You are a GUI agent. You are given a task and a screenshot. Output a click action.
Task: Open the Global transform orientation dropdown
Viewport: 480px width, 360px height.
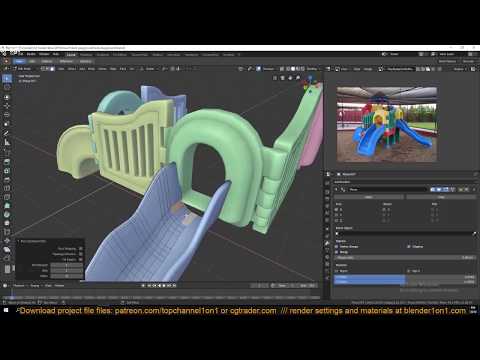coord(148,69)
